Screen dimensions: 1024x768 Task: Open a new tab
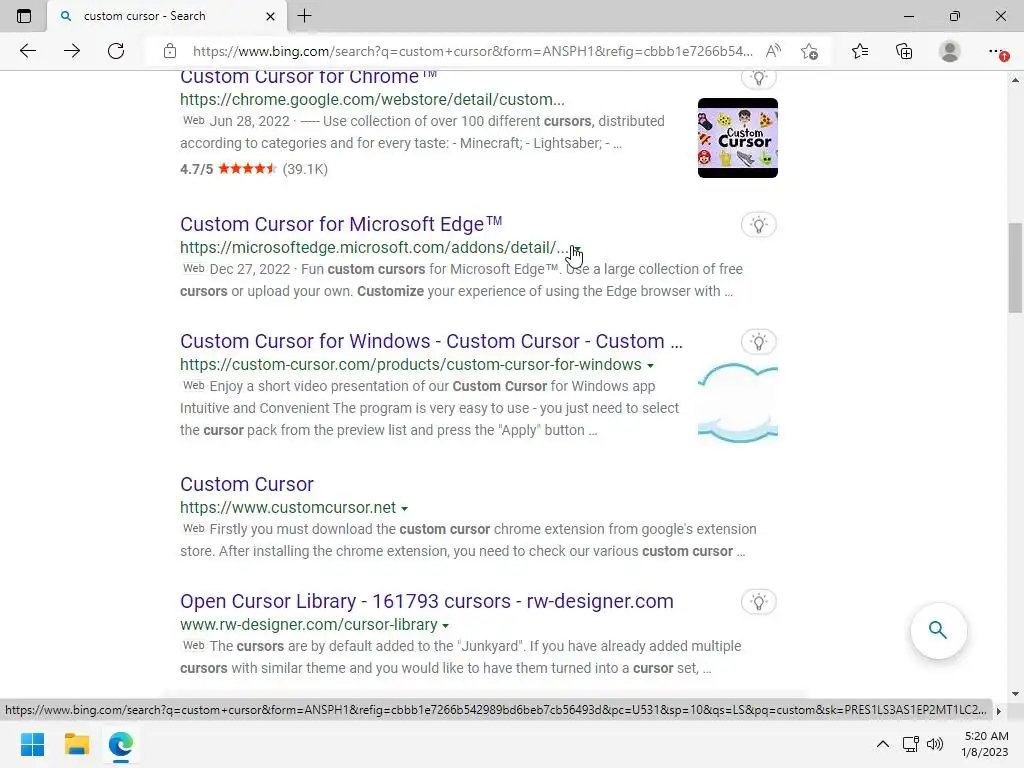pyautogui.click(x=304, y=16)
